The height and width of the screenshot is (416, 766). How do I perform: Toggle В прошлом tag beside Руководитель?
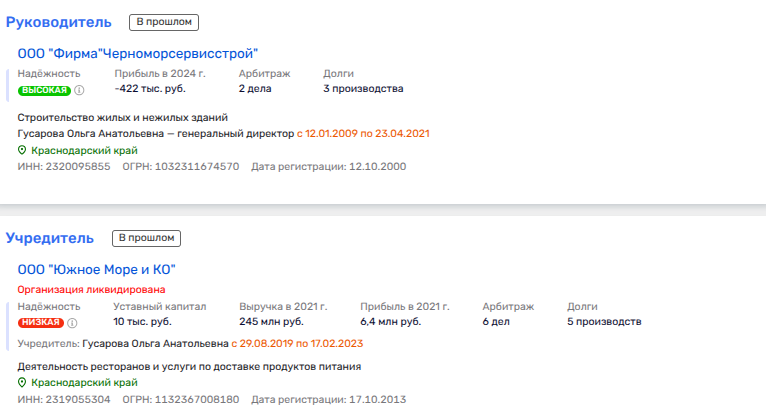pos(164,22)
